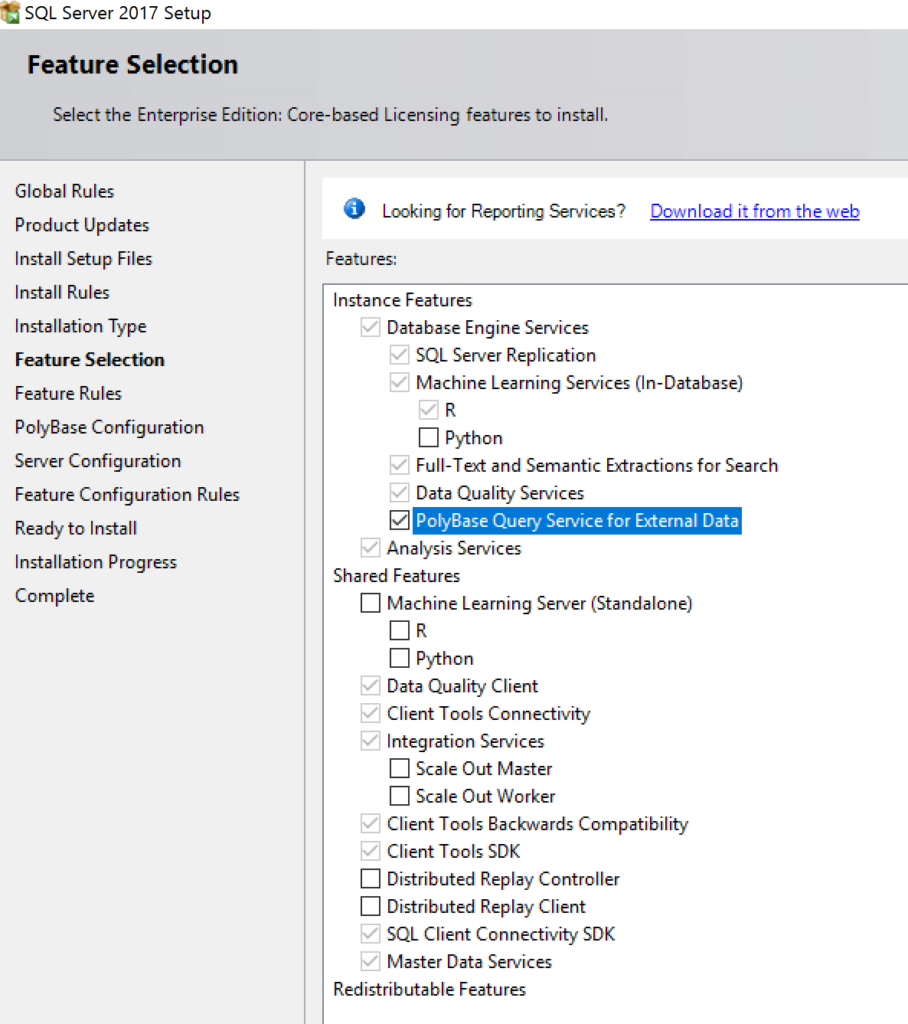
Task: Click the blue information icon beside Reporting Services
Action: click(354, 209)
